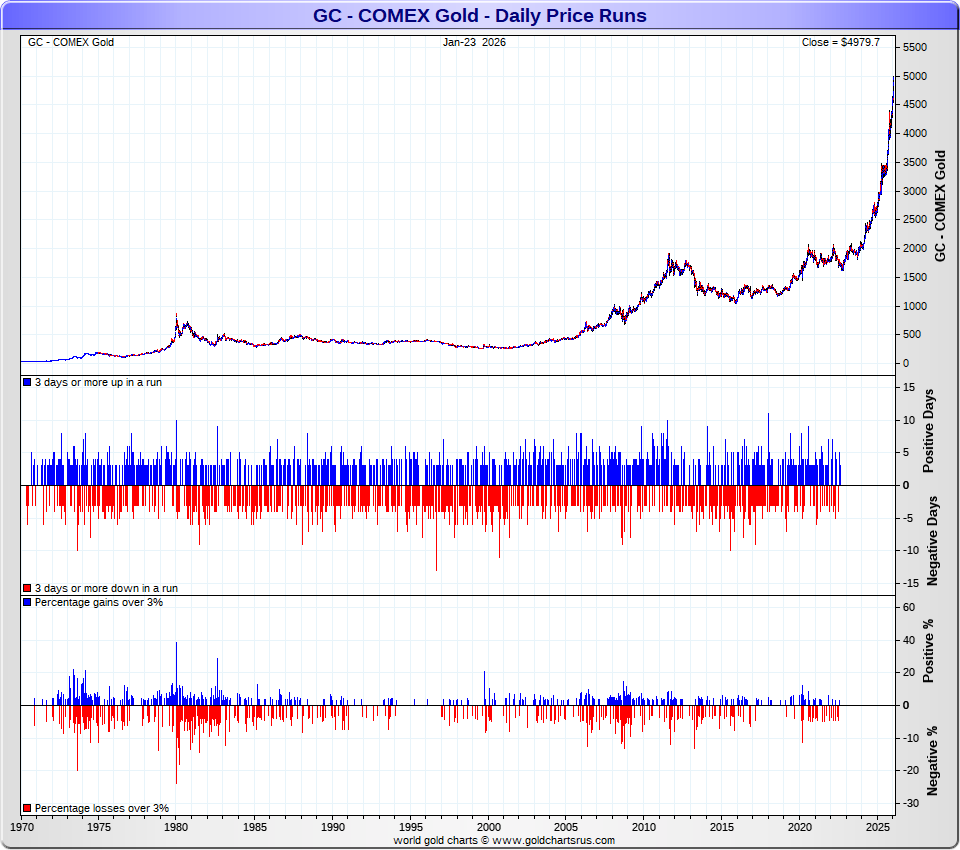Click the 2010 year mark on x-axis

point(644,828)
